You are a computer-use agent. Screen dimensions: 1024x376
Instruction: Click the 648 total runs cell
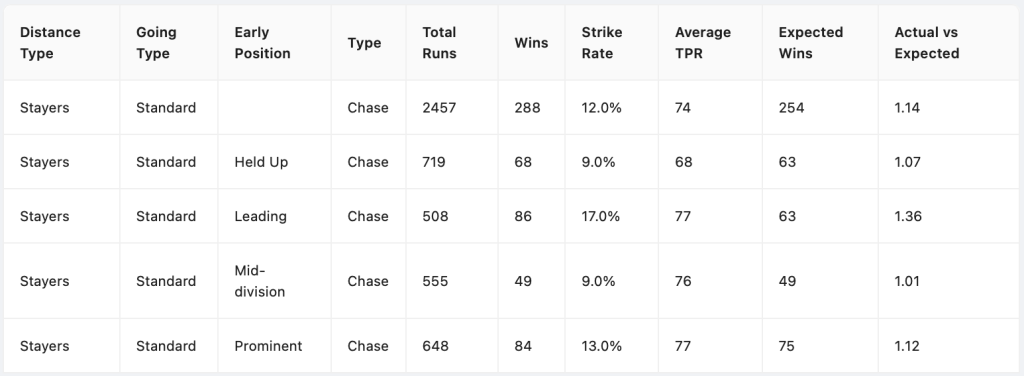[435, 346]
